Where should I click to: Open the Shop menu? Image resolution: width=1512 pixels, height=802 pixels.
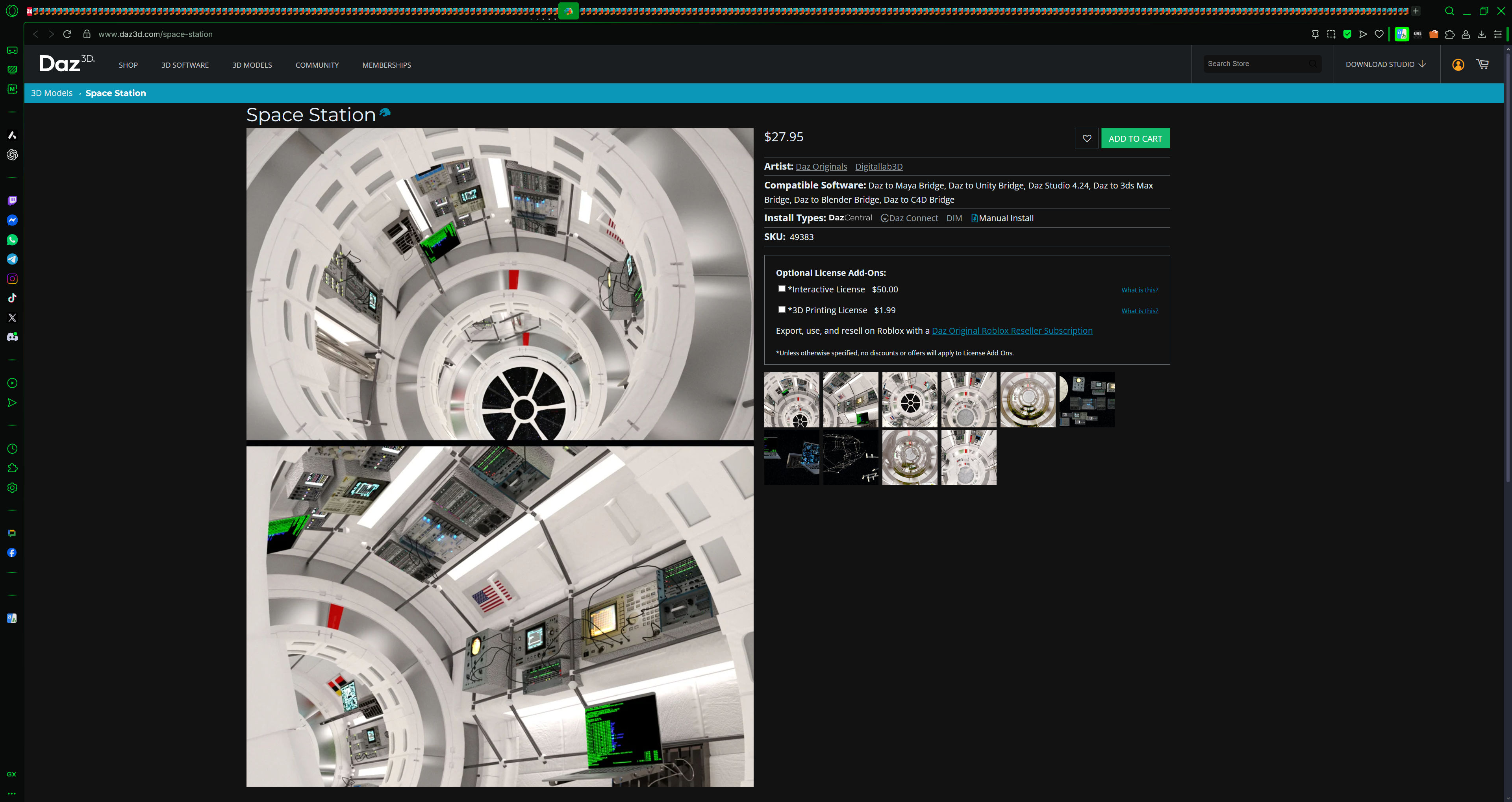pyautogui.click(x=128, y=65)
